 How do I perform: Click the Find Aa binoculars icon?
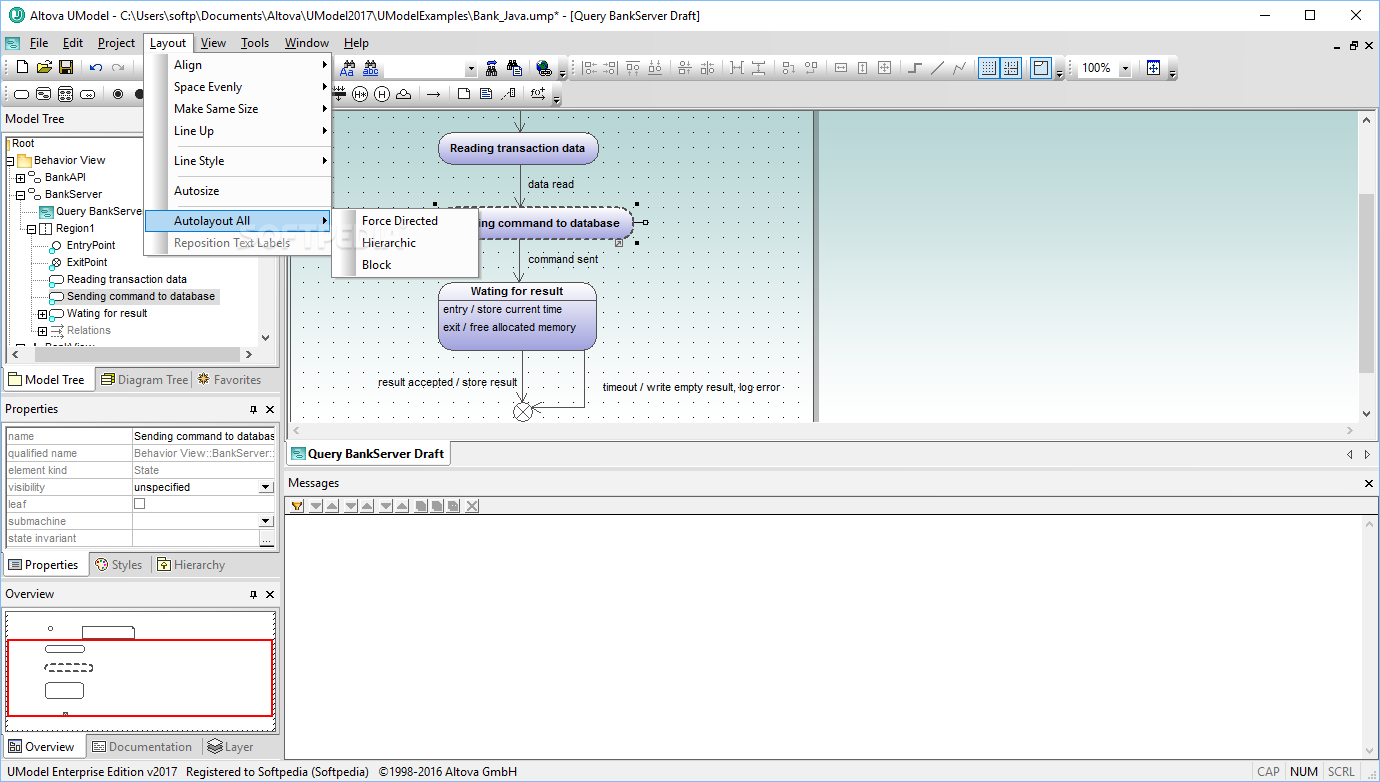click(x=348, y=67)
